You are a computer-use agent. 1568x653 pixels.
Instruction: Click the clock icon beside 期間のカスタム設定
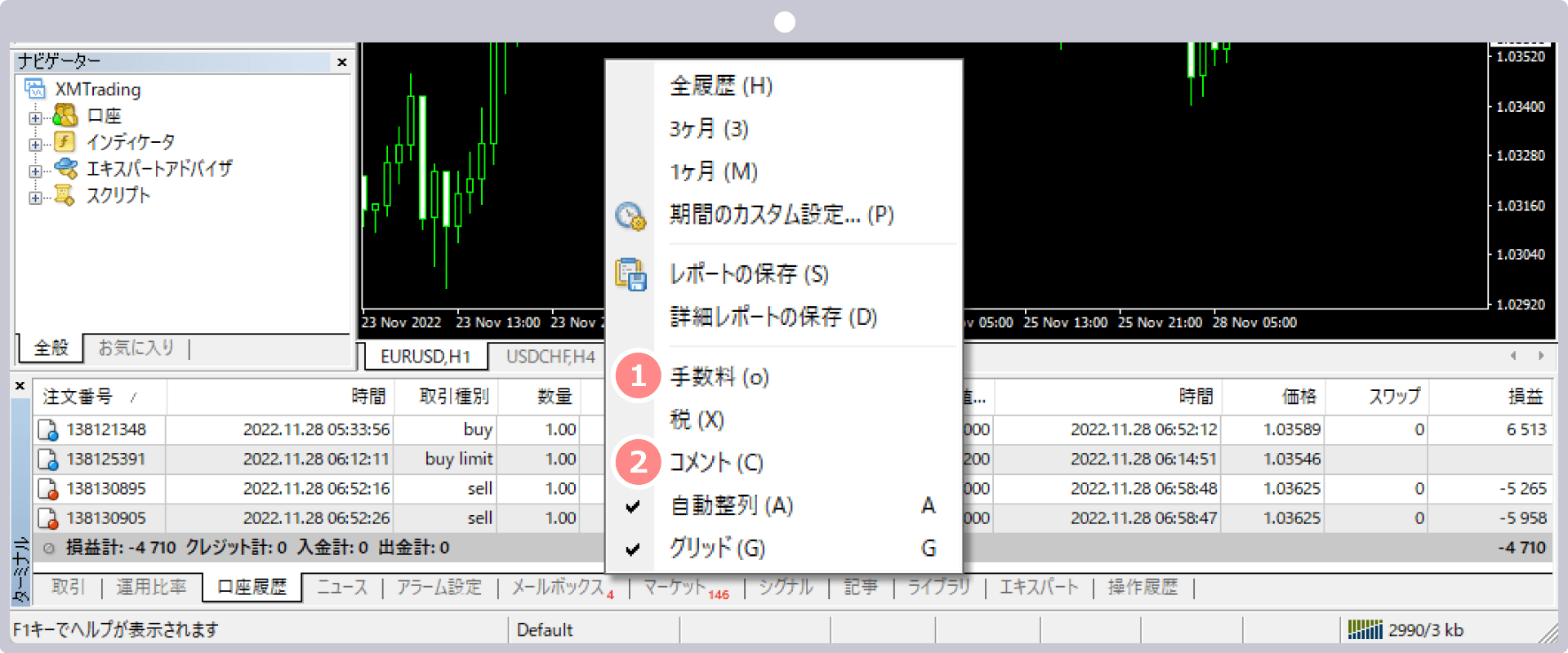pyautogui.click(x=630, y=215)
